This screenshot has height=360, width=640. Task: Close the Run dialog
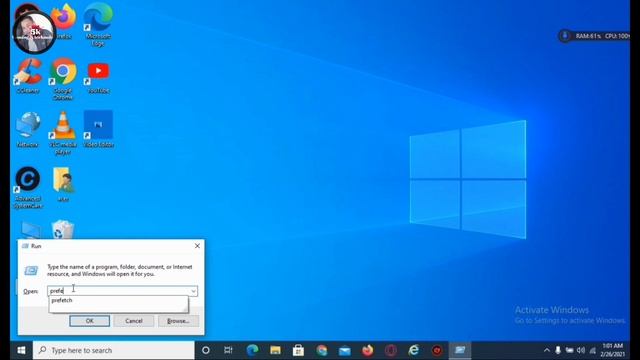click(197, 246)
